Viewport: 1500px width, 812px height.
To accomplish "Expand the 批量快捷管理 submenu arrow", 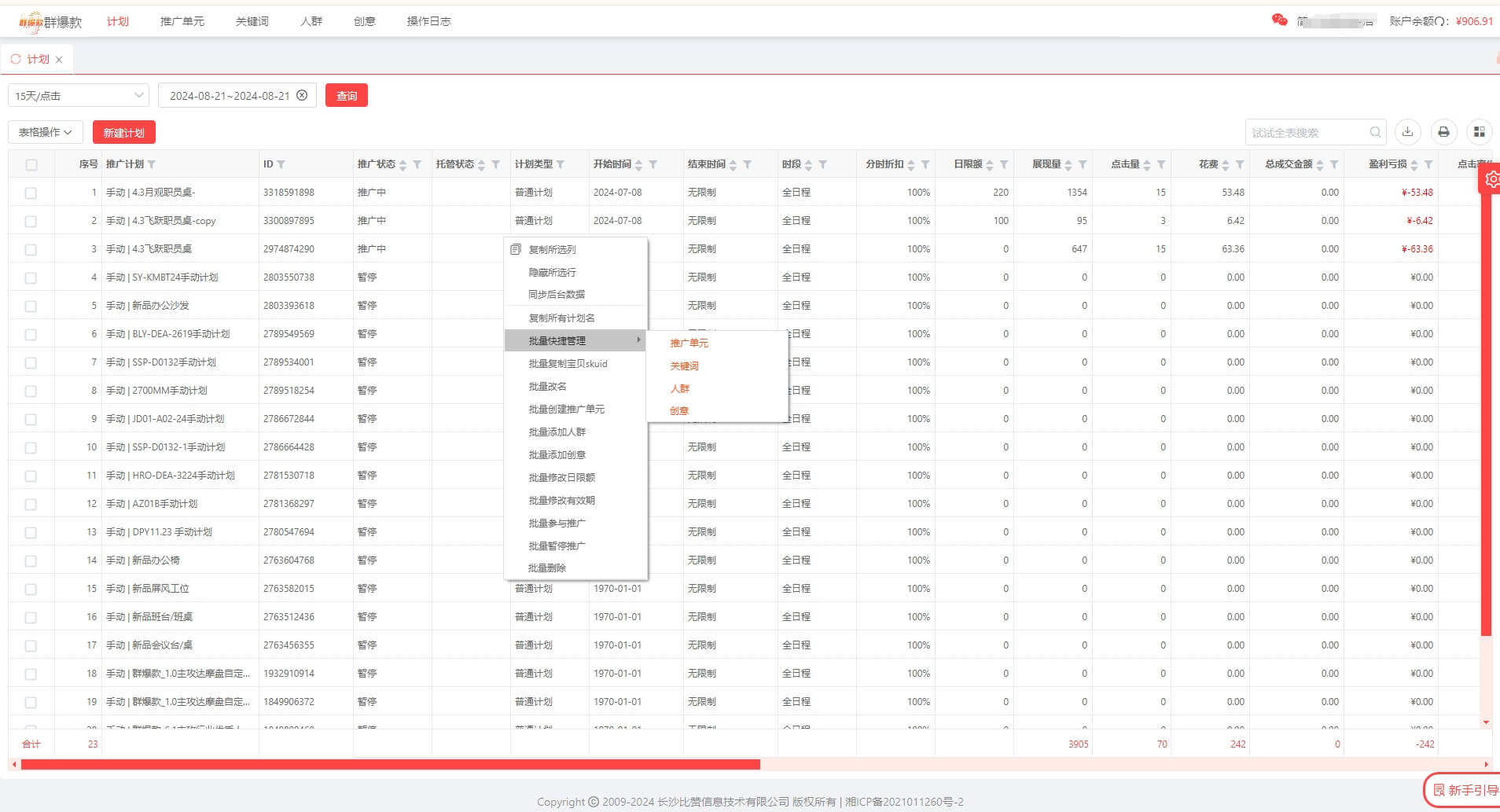I will click(638, 340).
